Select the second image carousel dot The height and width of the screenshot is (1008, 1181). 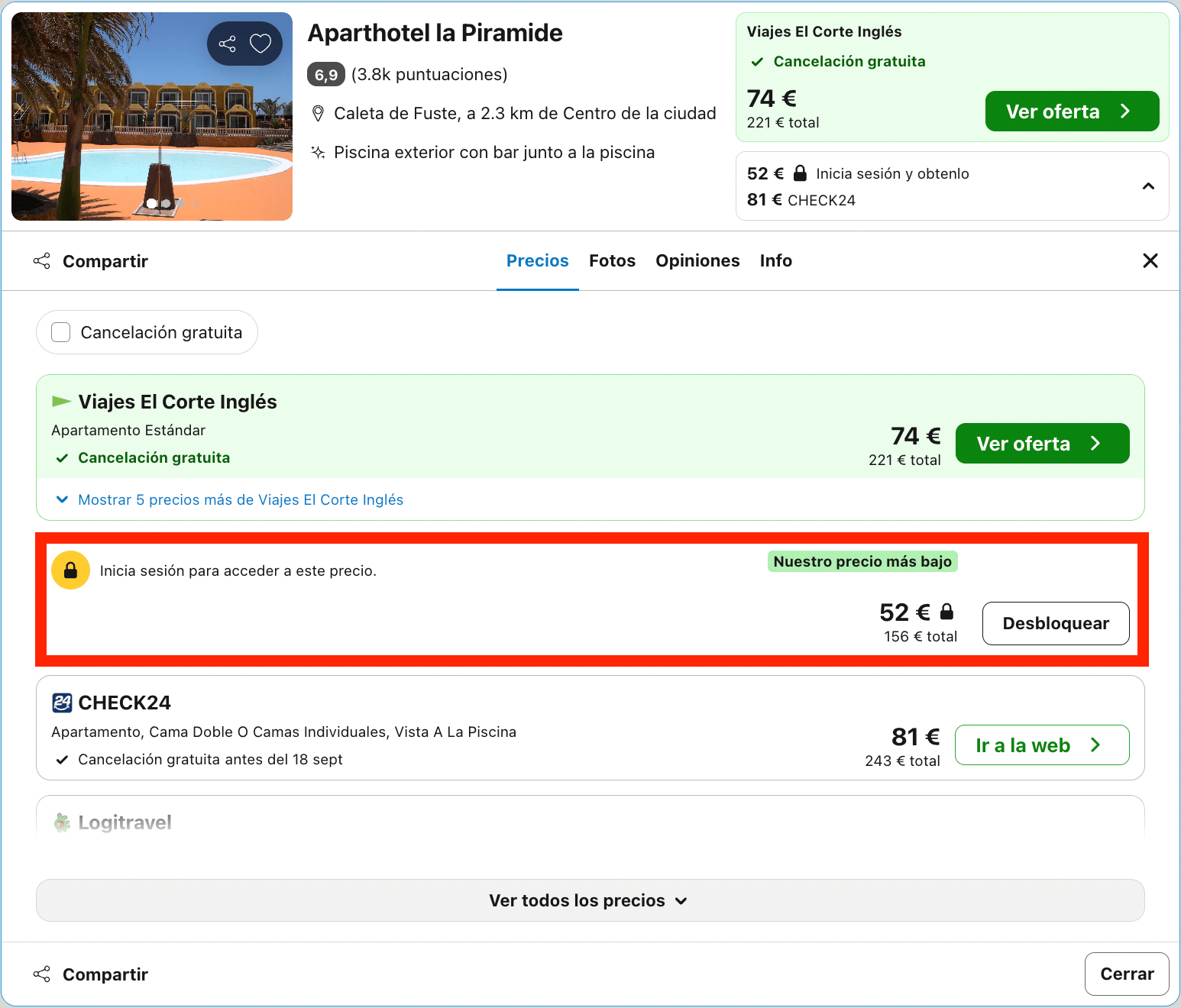click(166, 203)
